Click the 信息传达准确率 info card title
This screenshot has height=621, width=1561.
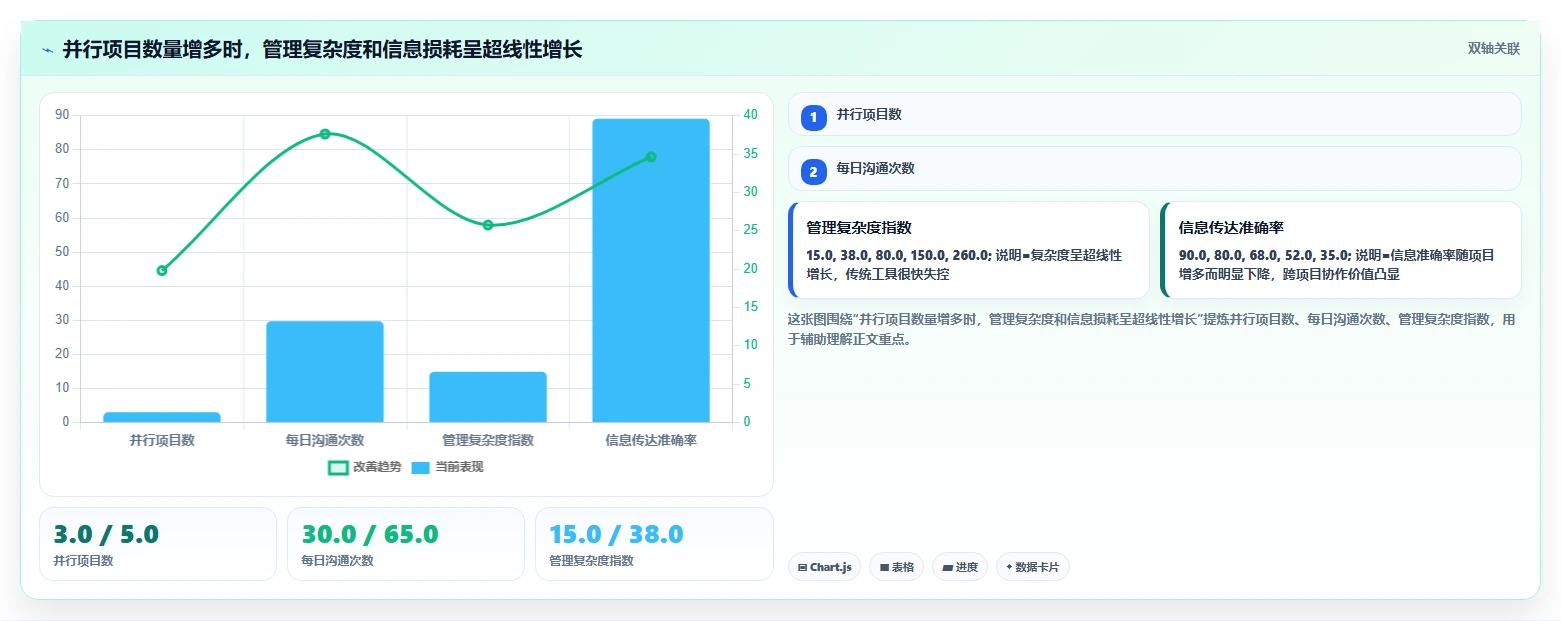click(1231, 228)
